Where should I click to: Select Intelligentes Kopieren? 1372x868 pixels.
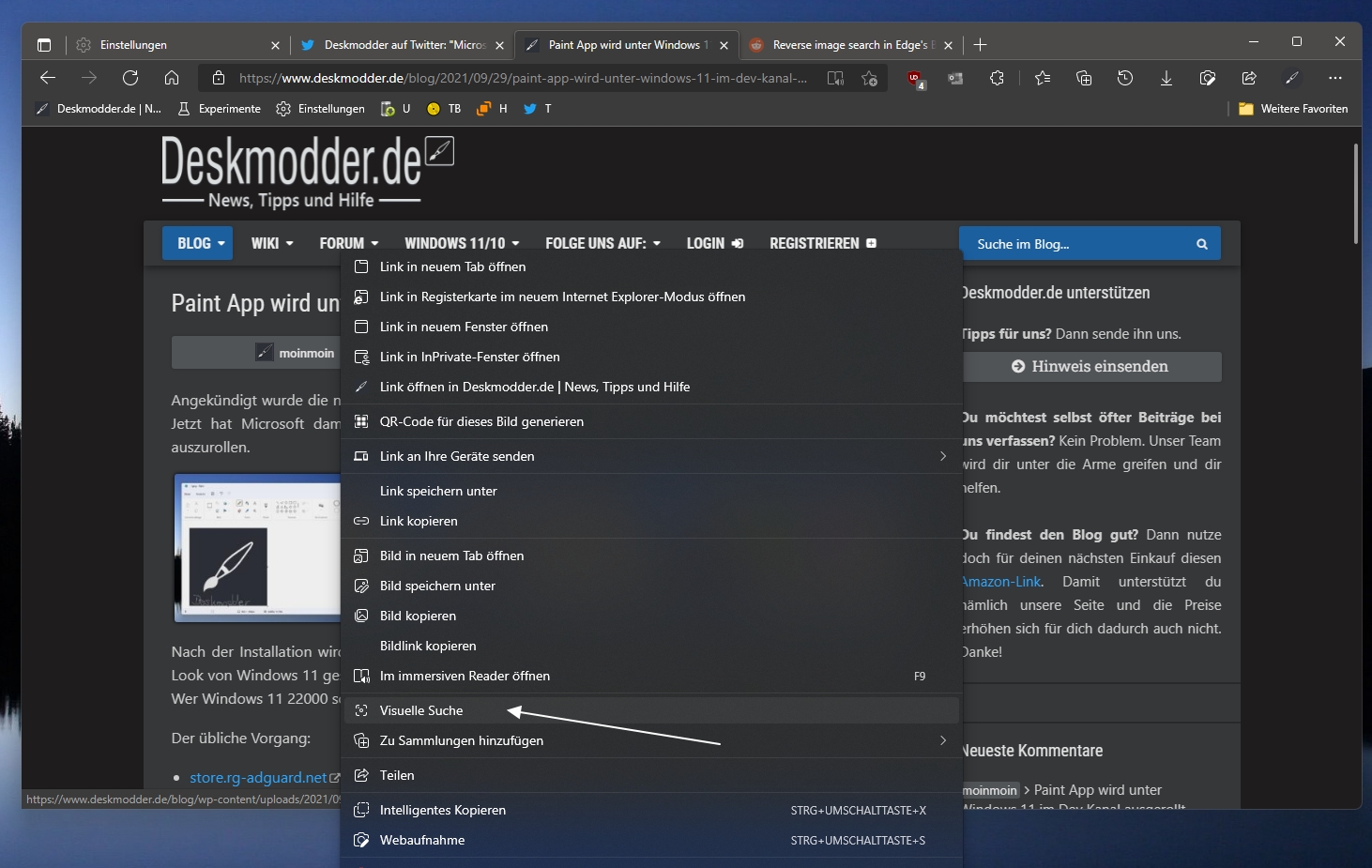pos(651,810)
